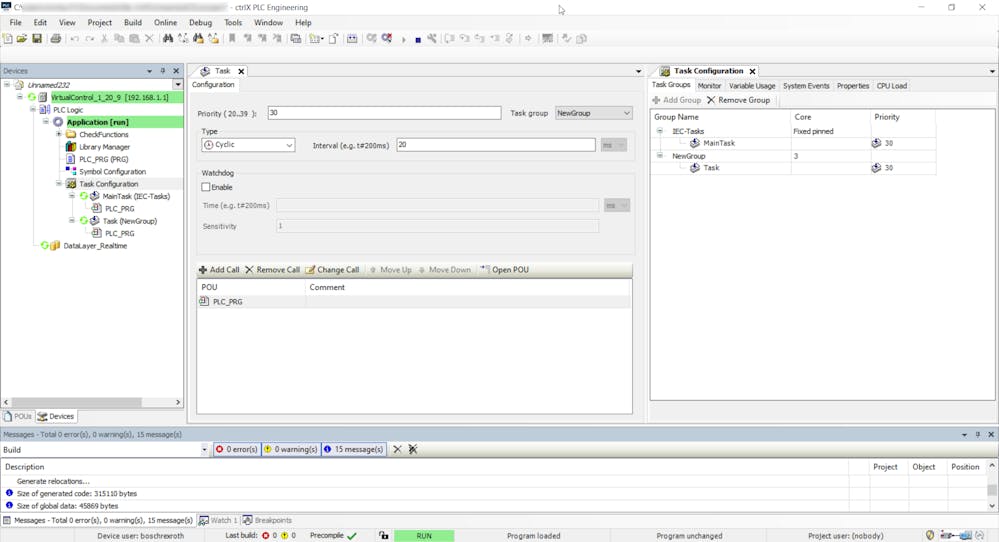The height and width of the screenshot is (542, 999).
Task: Click the Interval input field
Action: tap(495, 145)
